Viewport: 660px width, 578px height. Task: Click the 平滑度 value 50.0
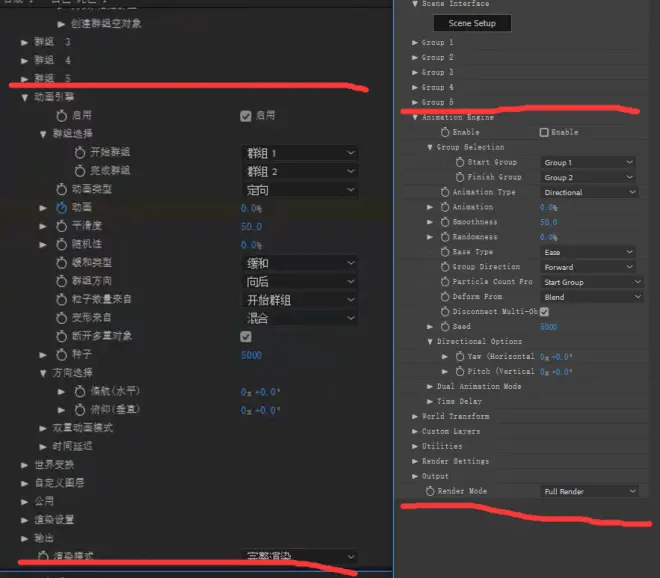tap(251, 226)
